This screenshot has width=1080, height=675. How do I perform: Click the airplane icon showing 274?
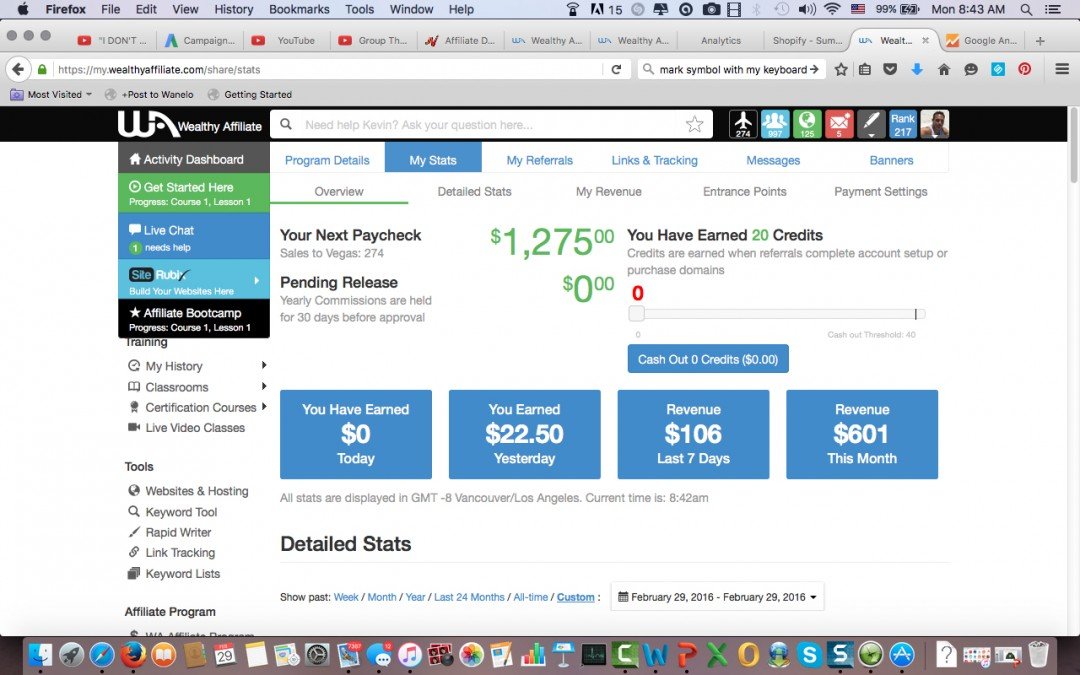click(x=742, y=125)
